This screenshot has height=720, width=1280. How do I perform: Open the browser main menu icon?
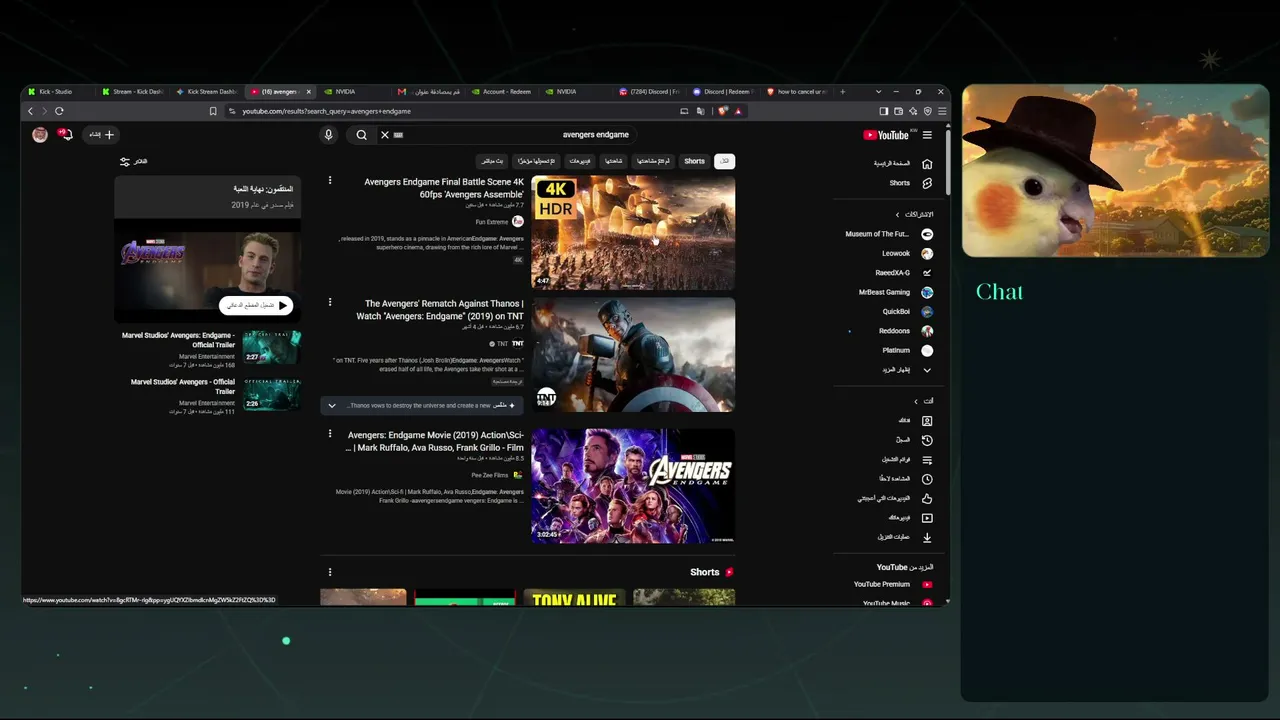pos(941,111)
